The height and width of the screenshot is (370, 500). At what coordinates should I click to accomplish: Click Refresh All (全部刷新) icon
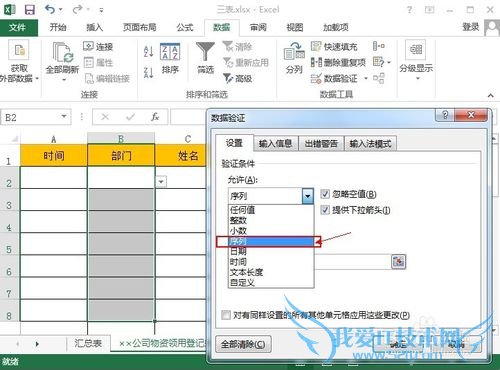pyautogui.click(x=62, y=53)
